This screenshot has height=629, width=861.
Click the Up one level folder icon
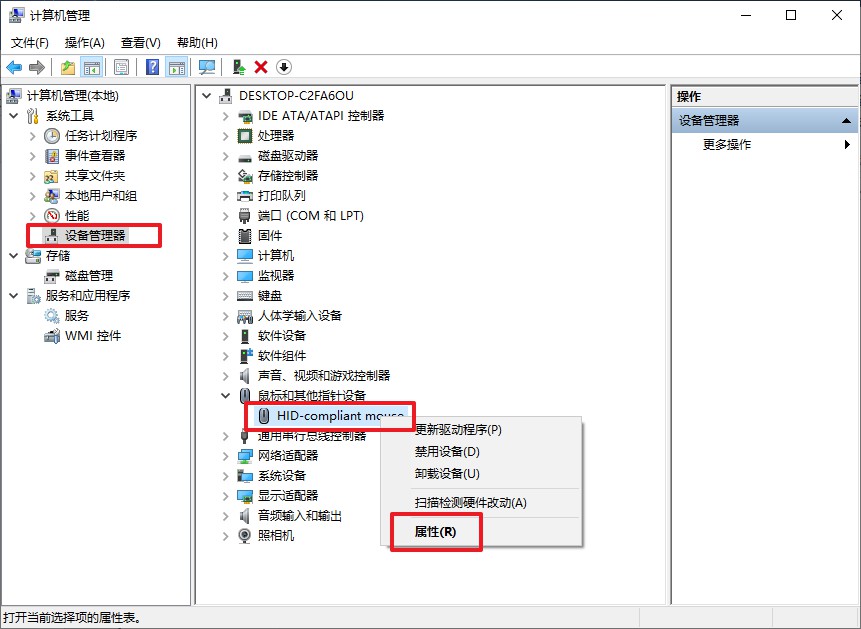(x=68, y=68)
